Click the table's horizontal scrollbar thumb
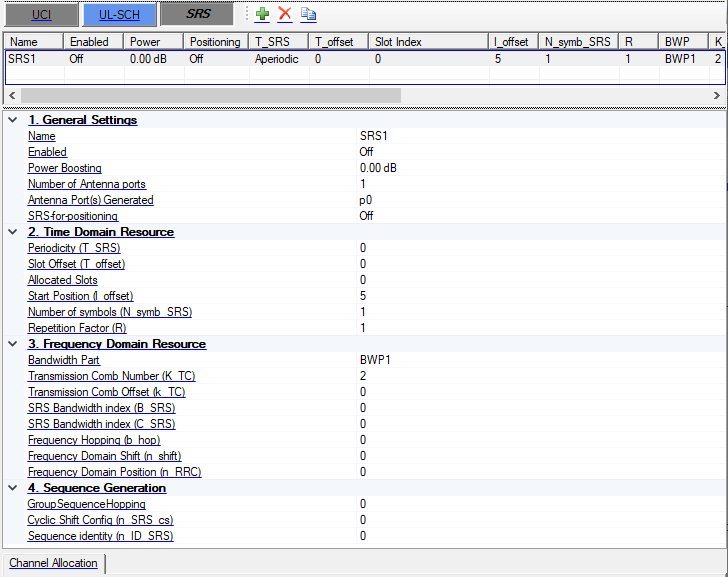The width and height of the screenshot is (728, 577). click(x=210, y=95)
